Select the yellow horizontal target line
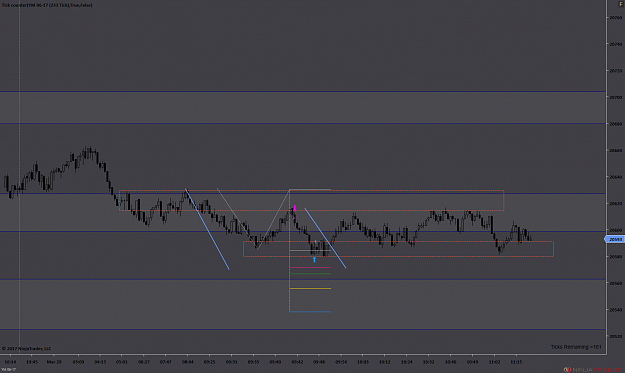The width and height of the screenshot is (625, 373). 311,289
